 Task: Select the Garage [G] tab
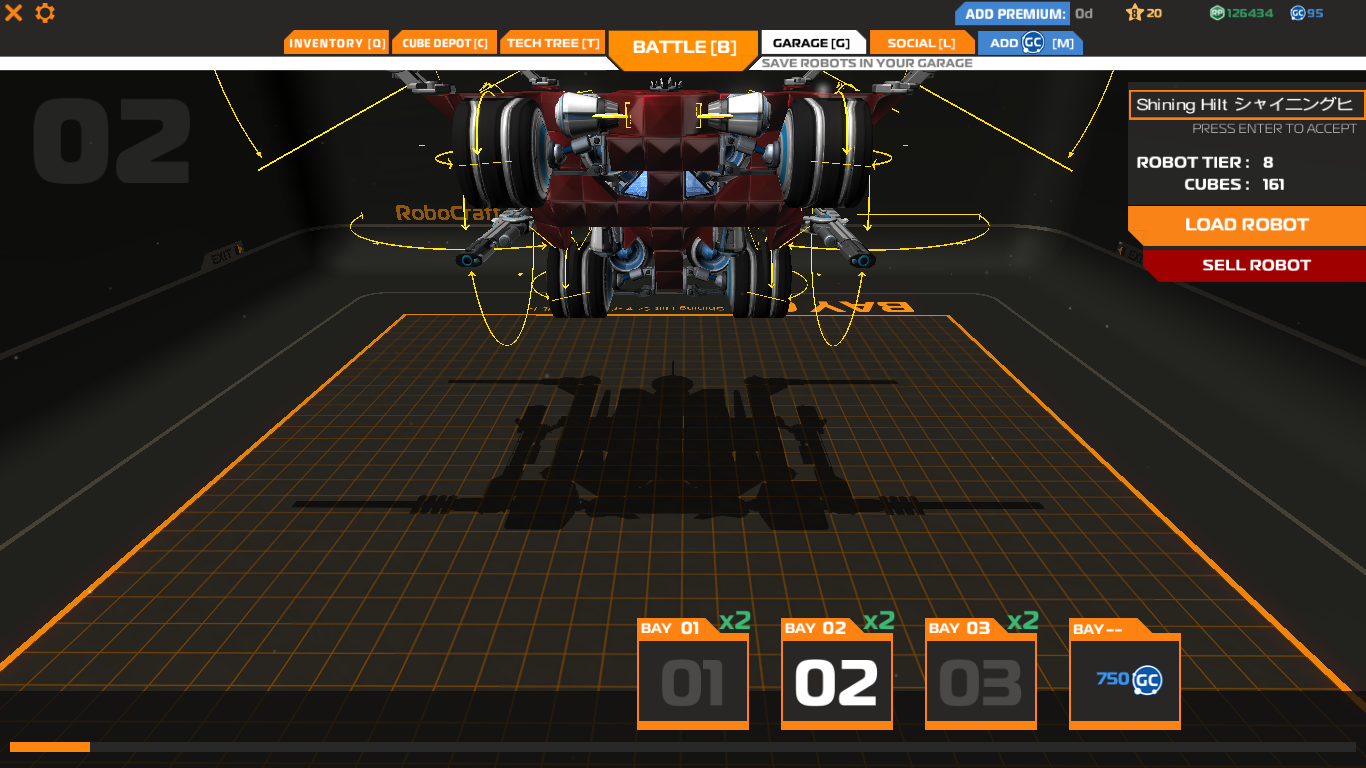[812, 43]
